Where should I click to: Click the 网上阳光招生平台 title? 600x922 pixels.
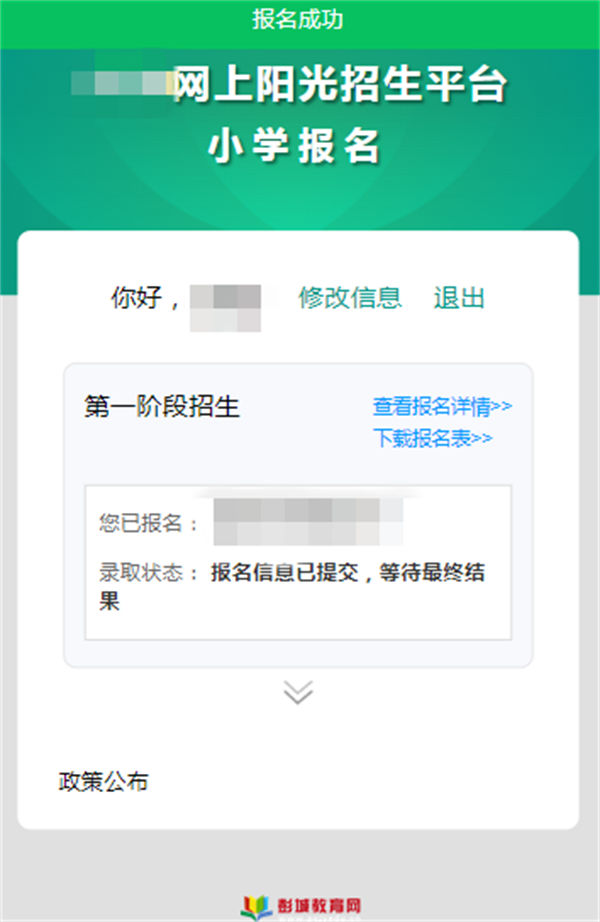(x=339, y=85)
